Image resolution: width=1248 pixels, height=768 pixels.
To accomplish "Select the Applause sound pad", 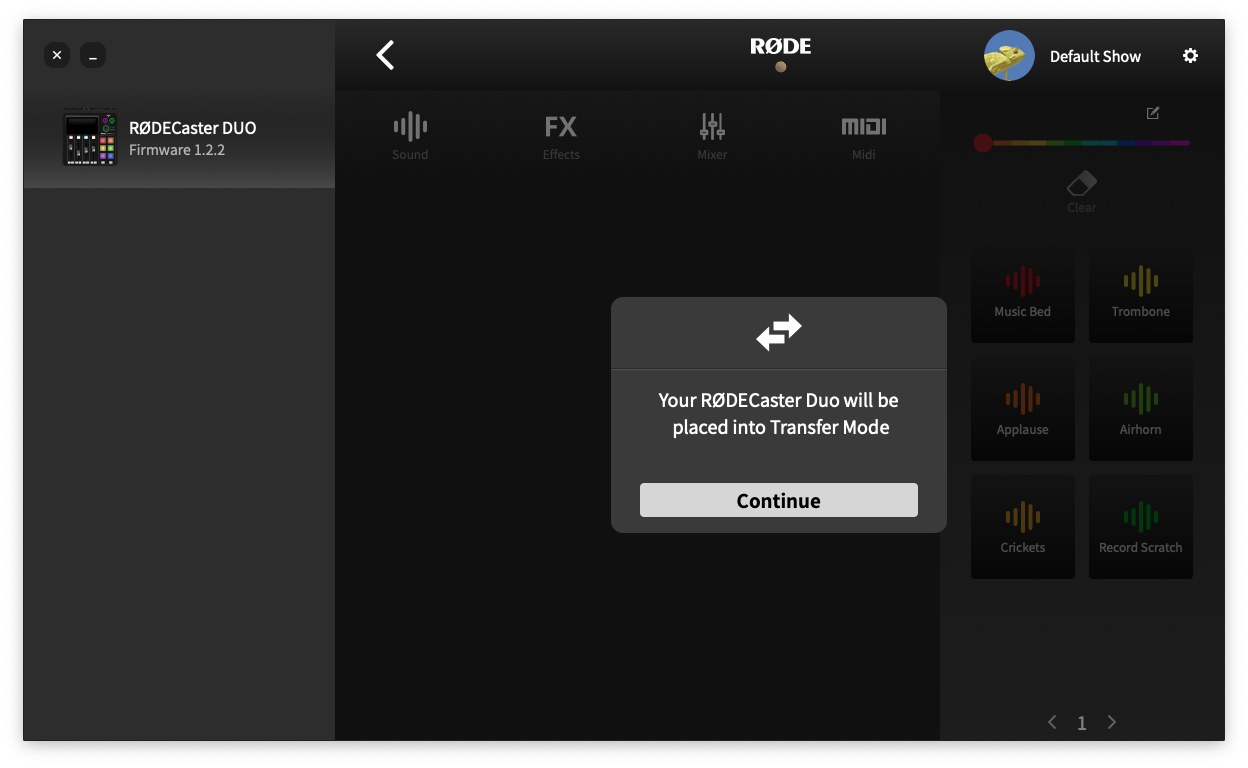I will tap(1023, 410).
